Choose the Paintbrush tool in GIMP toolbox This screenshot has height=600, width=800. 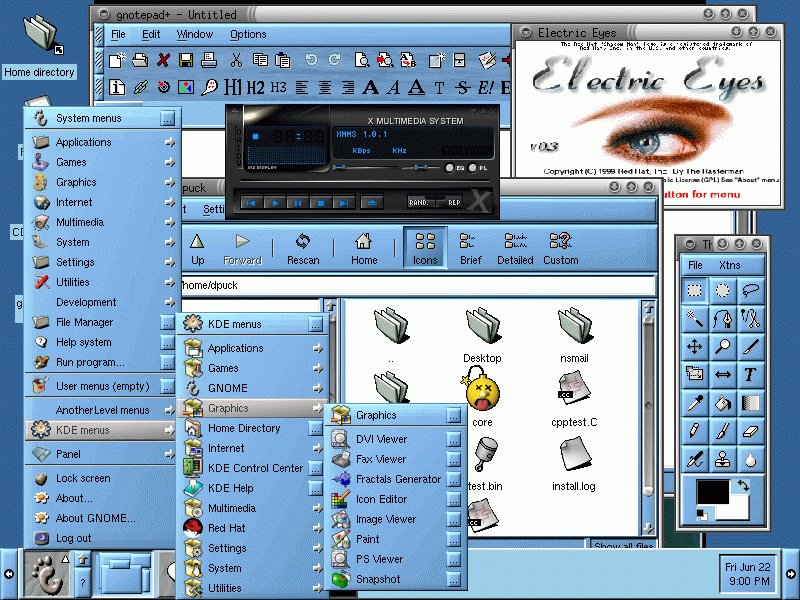coord(722,431)
